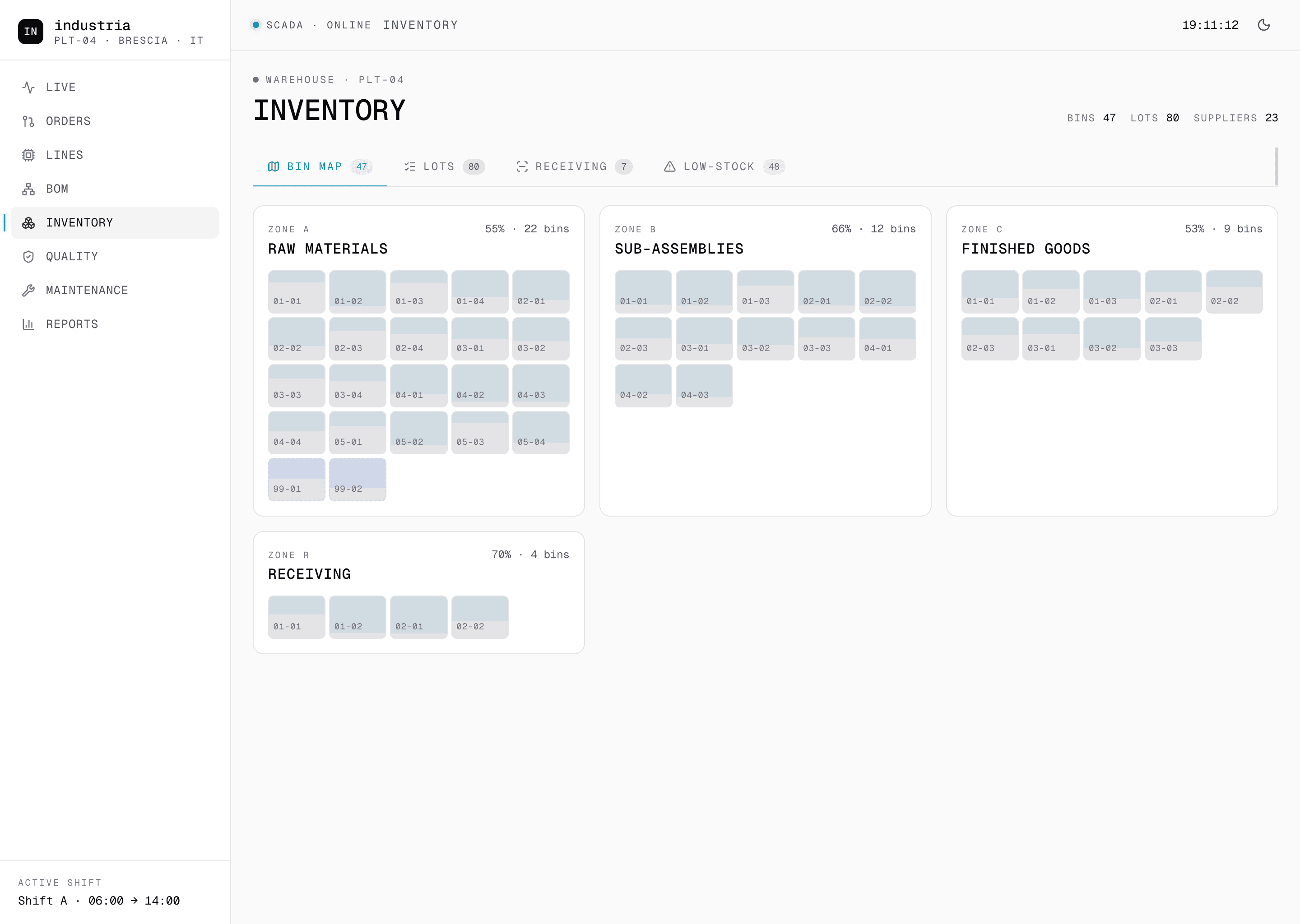The image size is (1300, 924).
Task: Click the Inventory boxes icon in the sidebar
Action: point(28,222)
